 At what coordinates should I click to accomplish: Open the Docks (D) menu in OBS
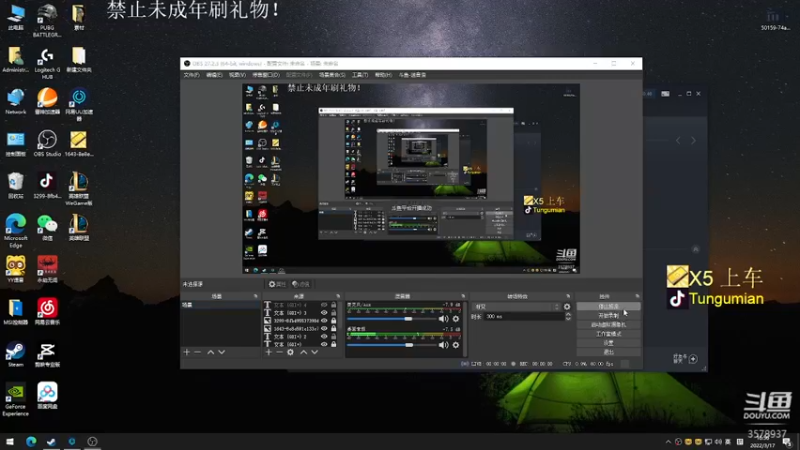tap(266, 75)
